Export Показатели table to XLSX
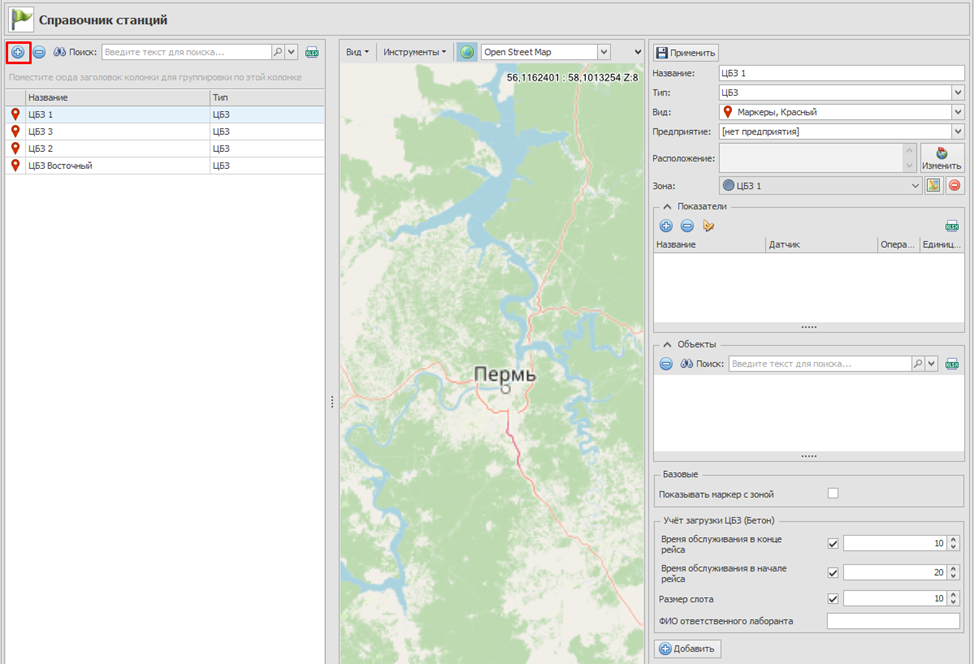This screenshot has width=974, height=664. click(x=952, y=226)
